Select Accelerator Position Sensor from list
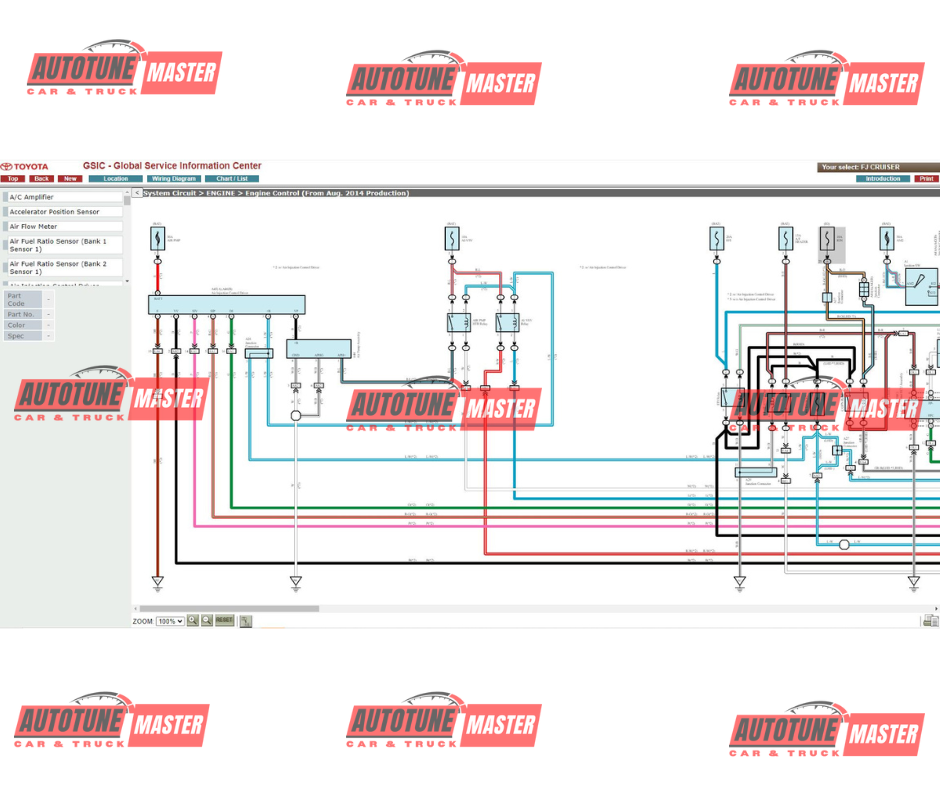The image size is (940, 788). pos(62,212)
